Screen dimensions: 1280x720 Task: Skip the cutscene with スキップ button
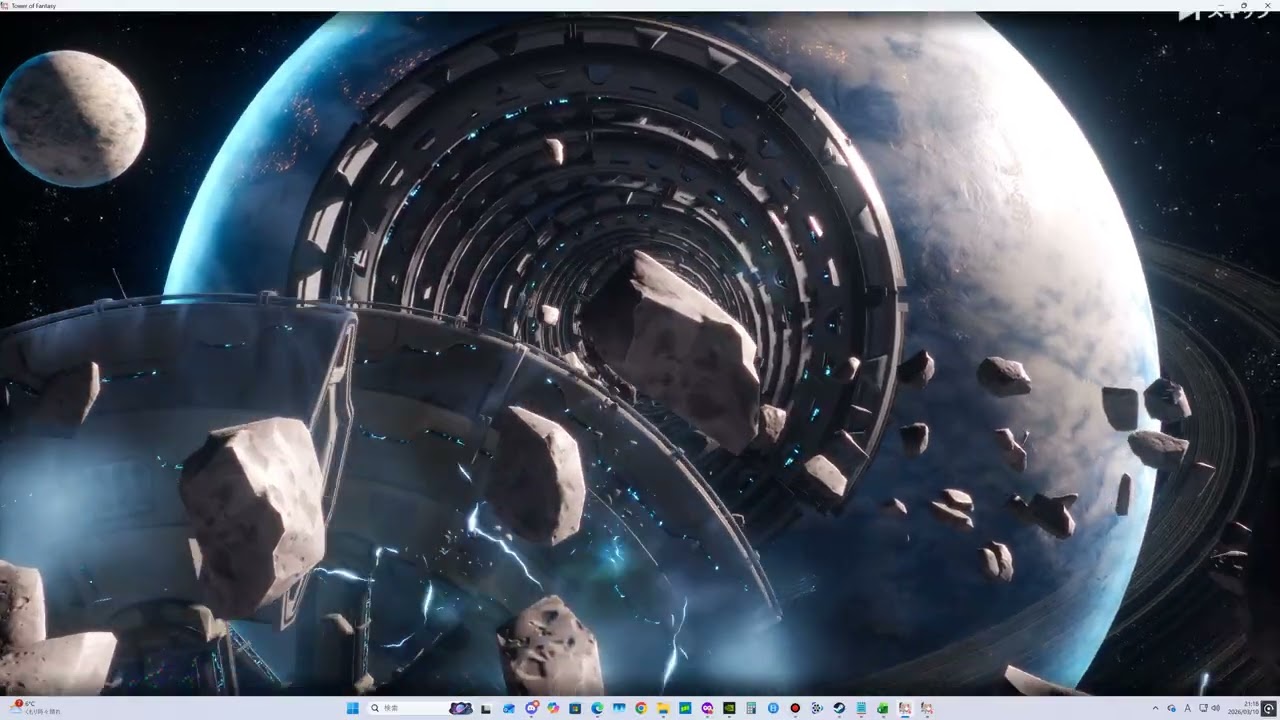pos(1225,14)
